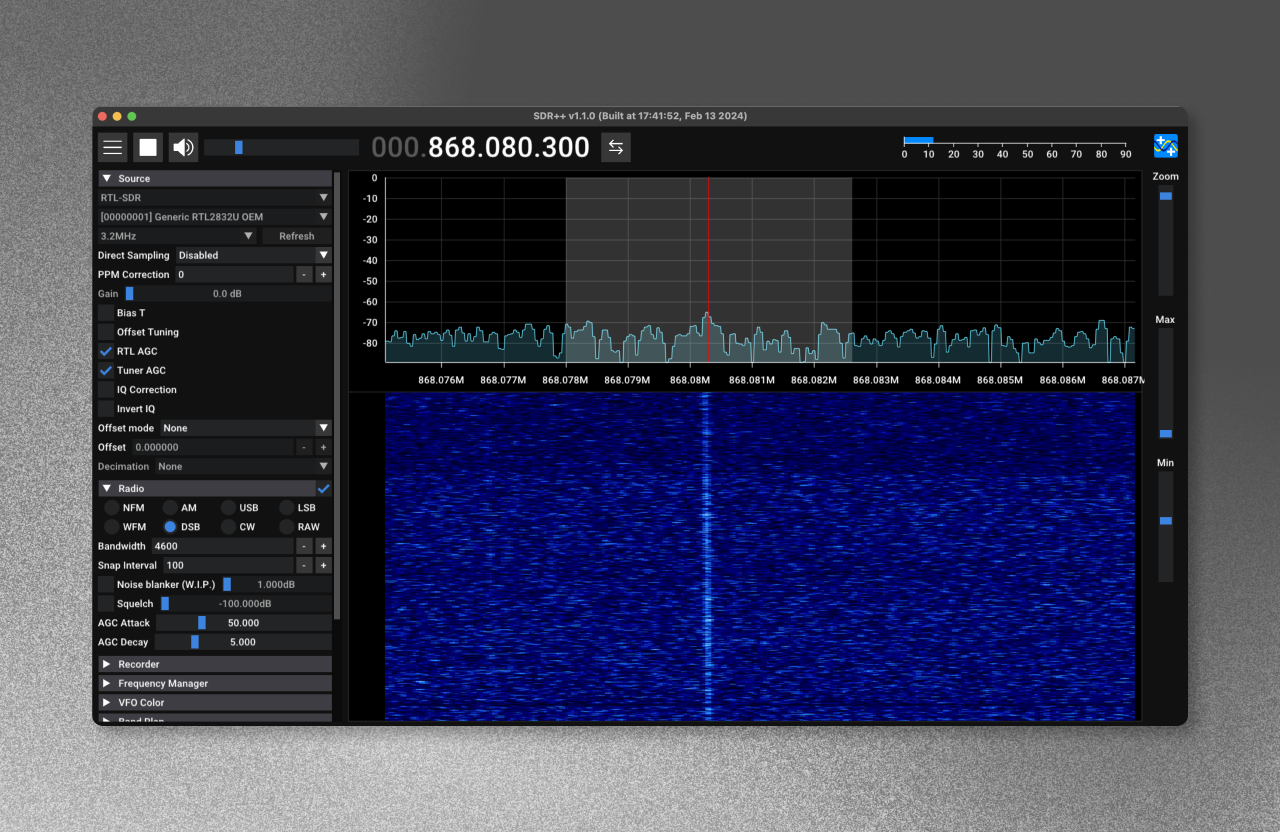This screenshot has height=832, width=1280.
Task: Expand the VFO Color section
Action: pos(215,702)
